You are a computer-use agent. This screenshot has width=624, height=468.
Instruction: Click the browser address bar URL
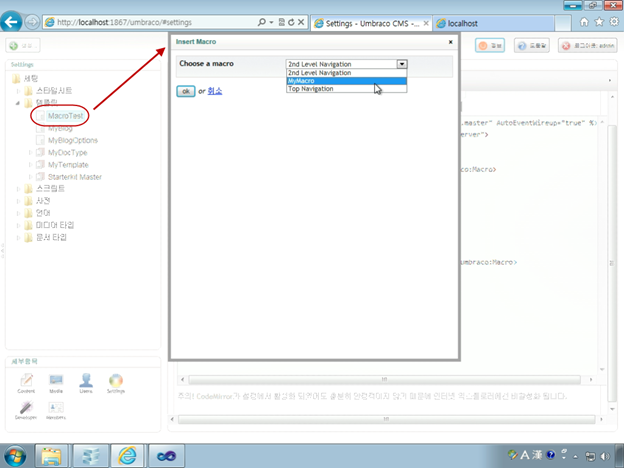pyautogui.click(x=124, y=22)
